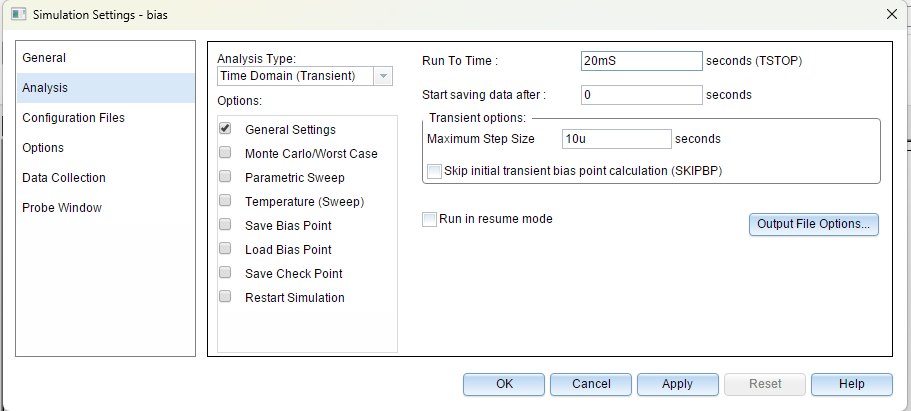
Task: Switch to the General settings tab
Action: [x=45, y=58]
